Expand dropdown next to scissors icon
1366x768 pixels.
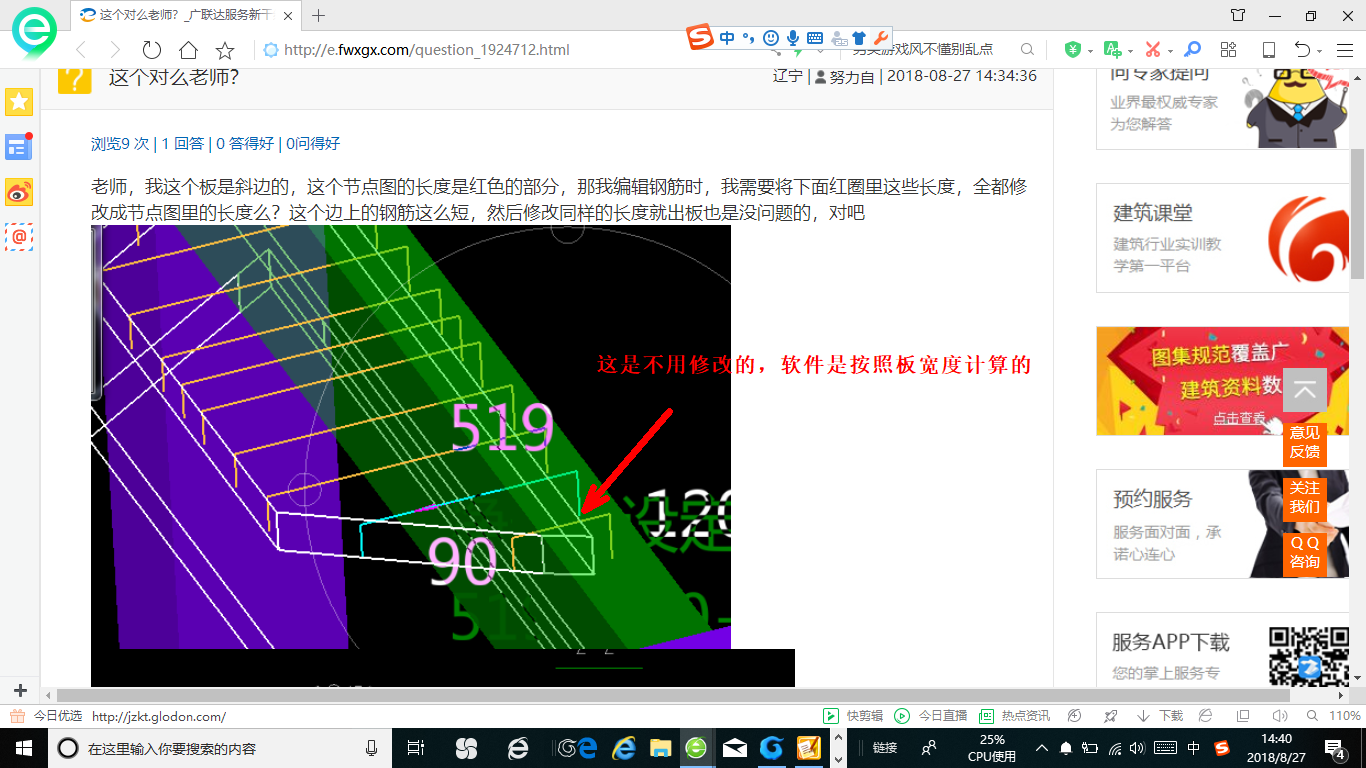click(1169, 50)
